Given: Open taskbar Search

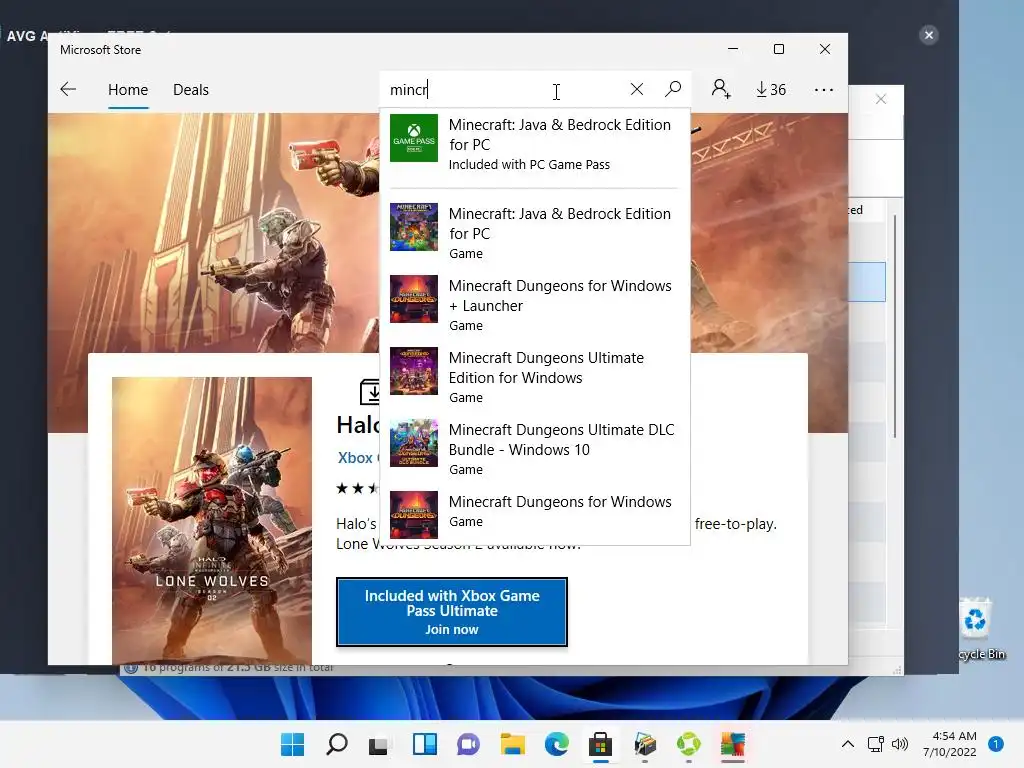Looking at the screenshot, I should (x=337, y=744).
